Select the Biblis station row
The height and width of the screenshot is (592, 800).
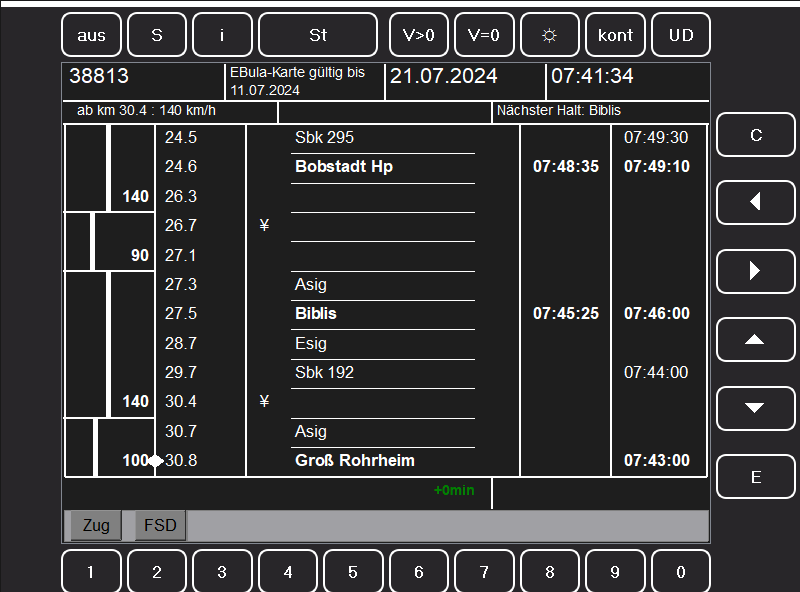point(383,314)
